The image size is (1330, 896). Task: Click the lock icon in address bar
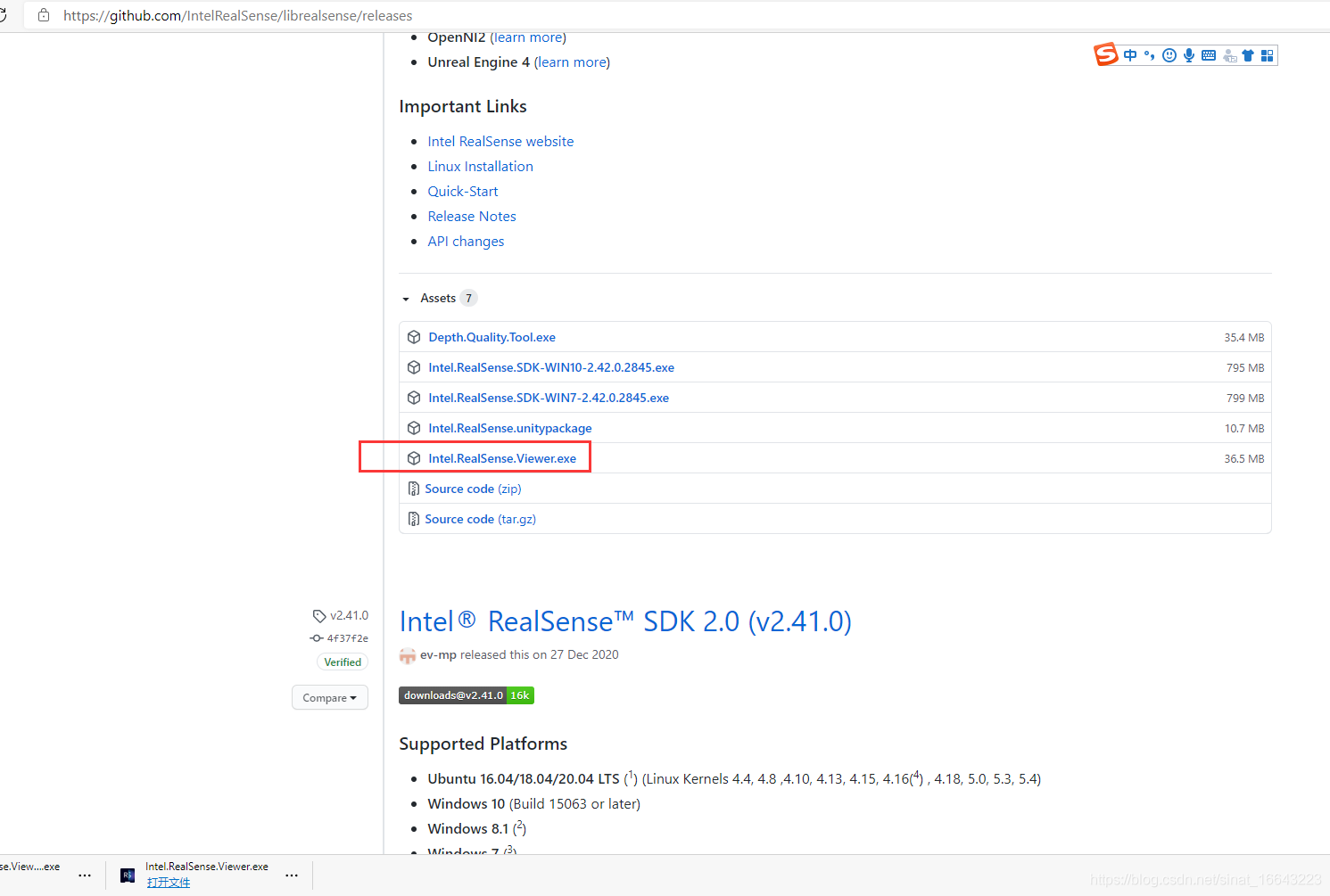tap(44, 15)
